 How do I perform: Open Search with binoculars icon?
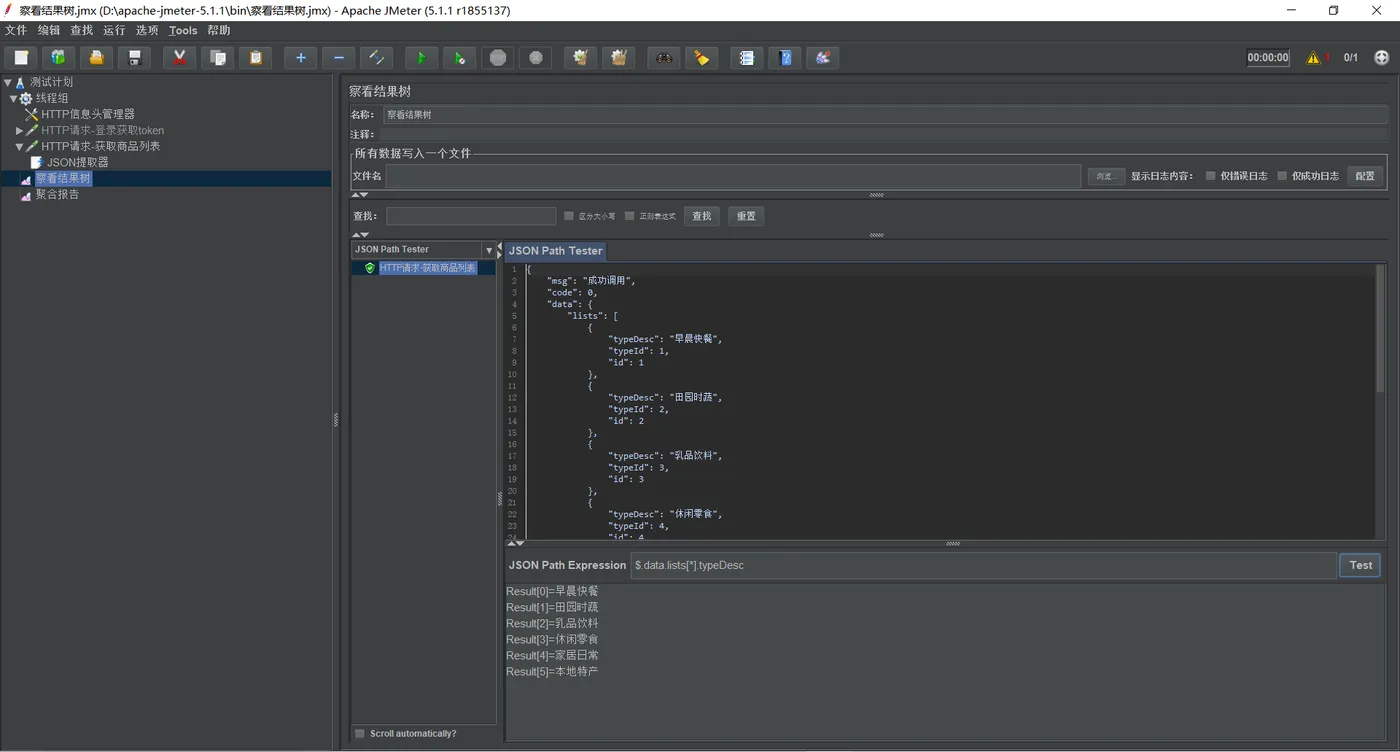coord(663,58)
